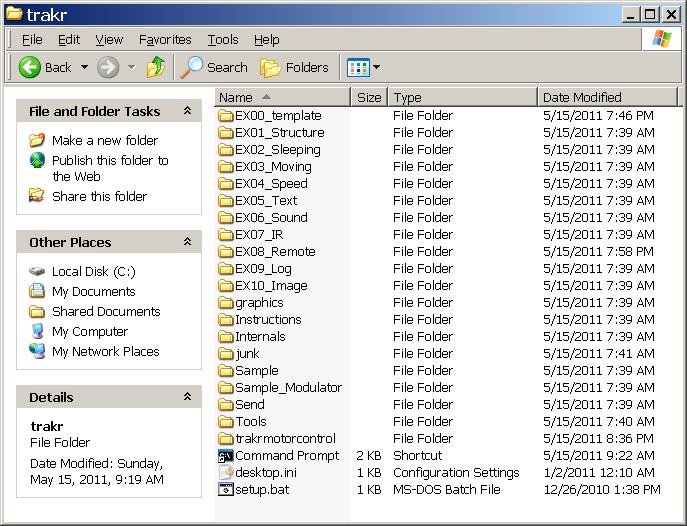The height and width of the screenshot is (526, 687).
Task: Select the EX08_Remote folder icon
Action: point(226,251)
